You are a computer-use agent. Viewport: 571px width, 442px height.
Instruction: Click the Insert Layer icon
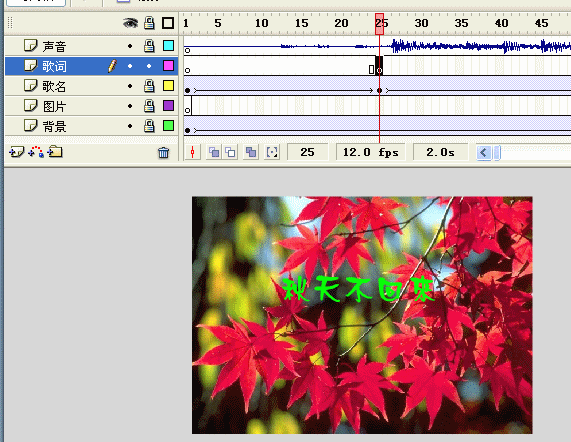(16, 152)
